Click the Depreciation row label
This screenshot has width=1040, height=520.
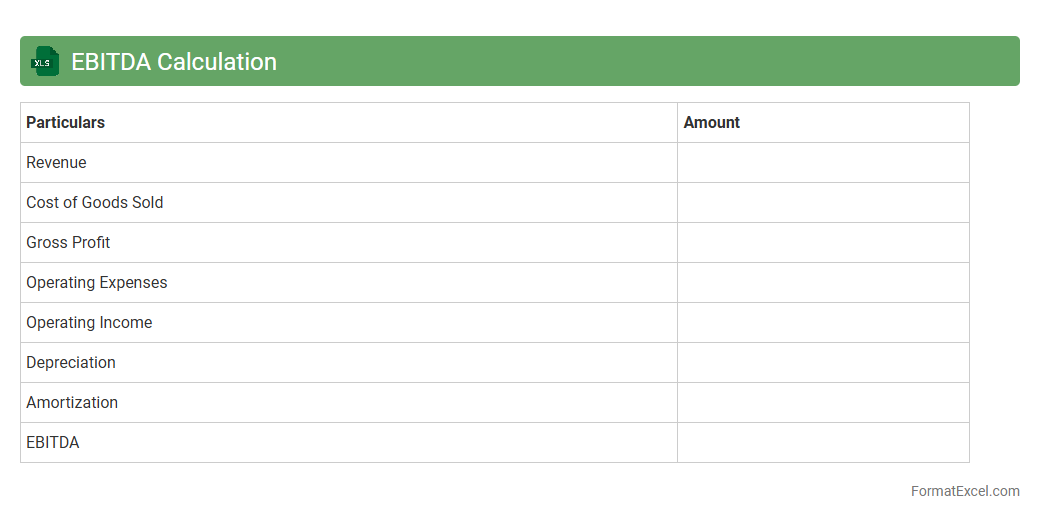tap(70, 363)
